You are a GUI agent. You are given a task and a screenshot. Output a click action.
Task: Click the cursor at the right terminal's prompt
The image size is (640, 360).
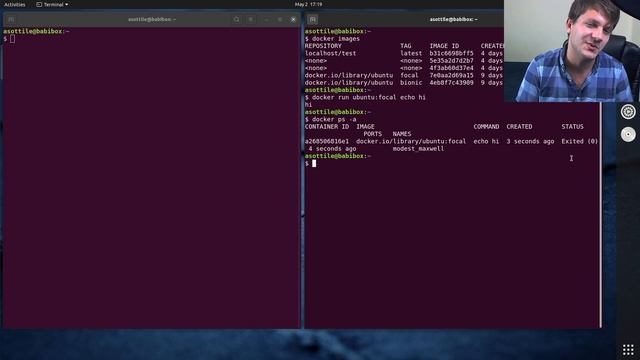[x=314, y=163]
